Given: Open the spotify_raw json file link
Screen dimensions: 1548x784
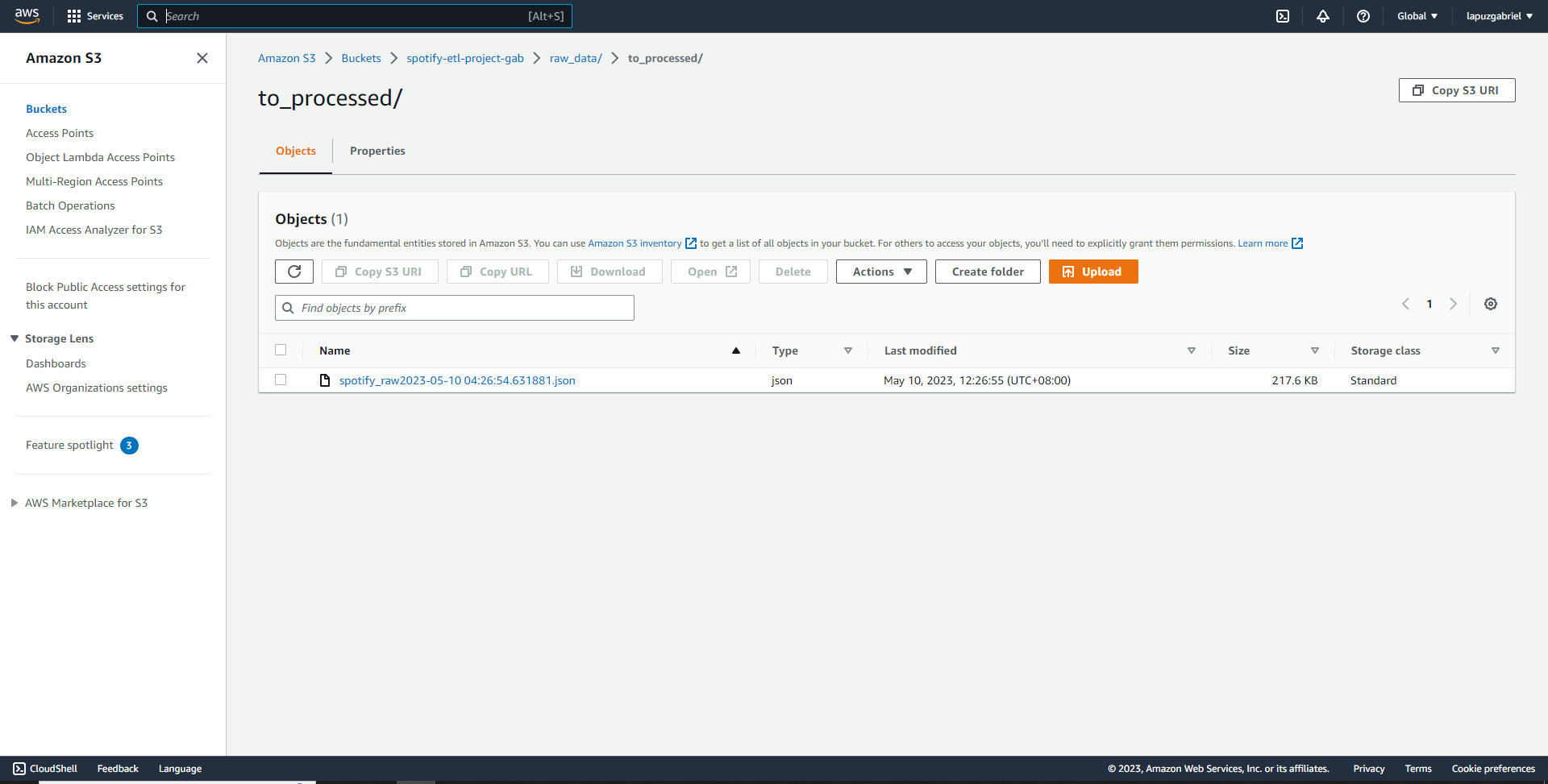Looking at the screenshot, I should (x=457, y=380).
